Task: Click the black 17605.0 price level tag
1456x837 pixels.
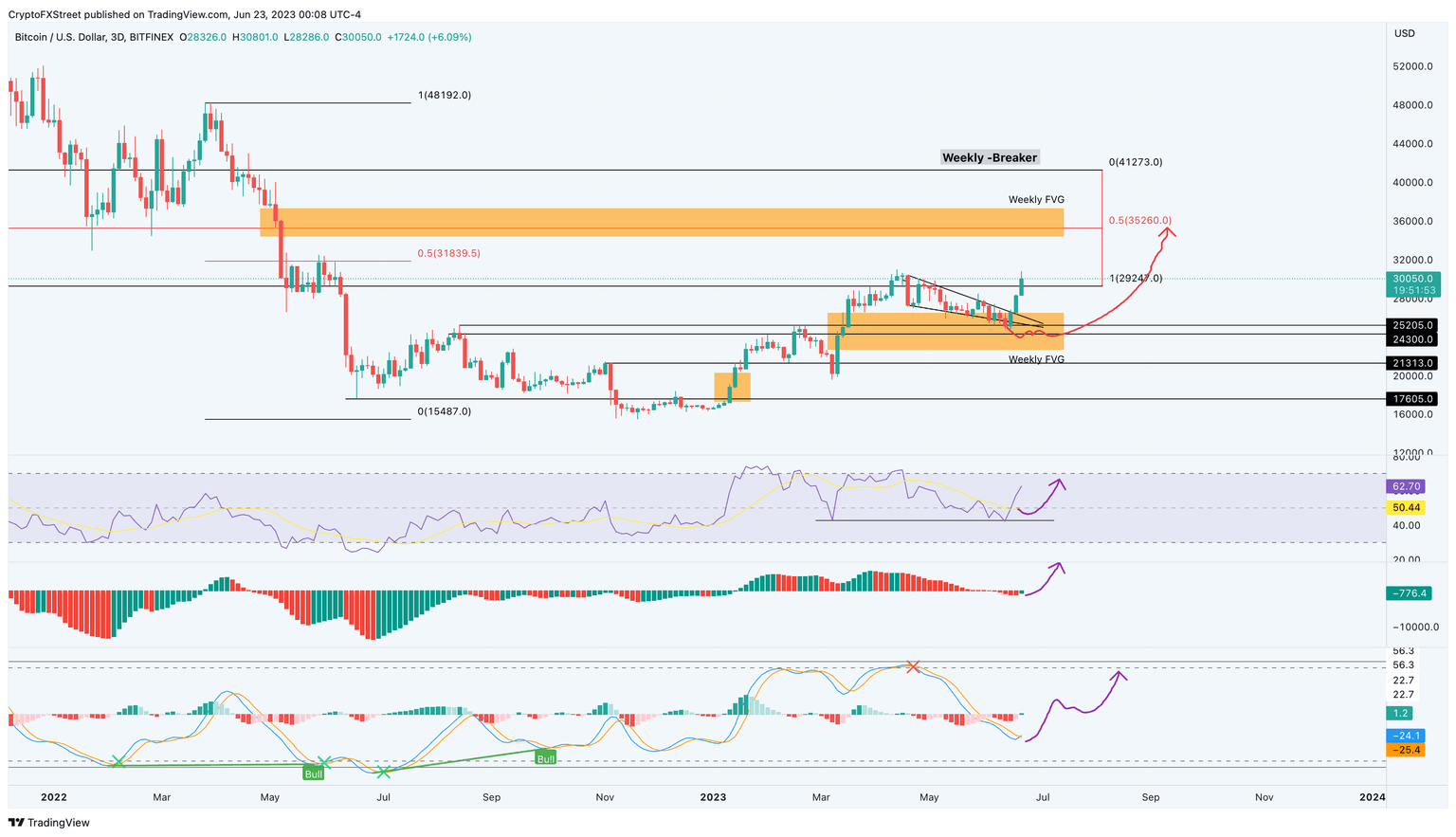Action: pyautogui.click(x=1411, y=399)
